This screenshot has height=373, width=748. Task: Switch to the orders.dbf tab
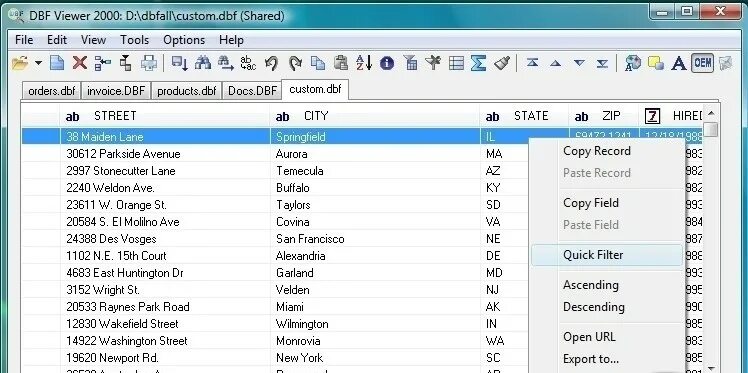click(x=51, y=91)
